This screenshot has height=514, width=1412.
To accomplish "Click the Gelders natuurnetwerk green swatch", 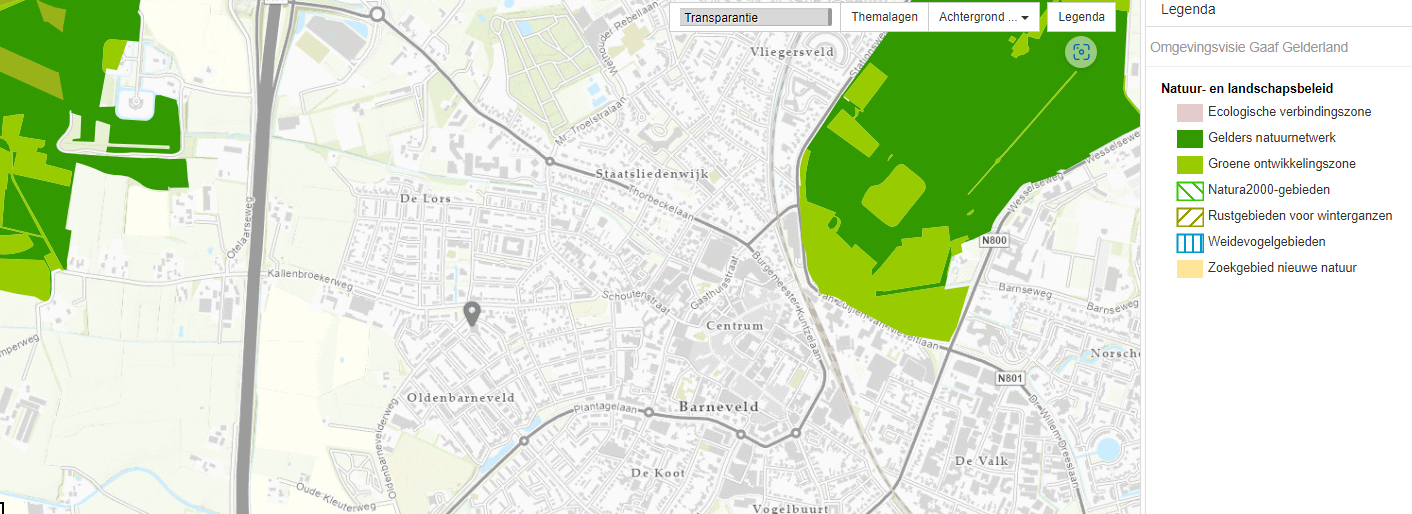I will coord(1189,138).
